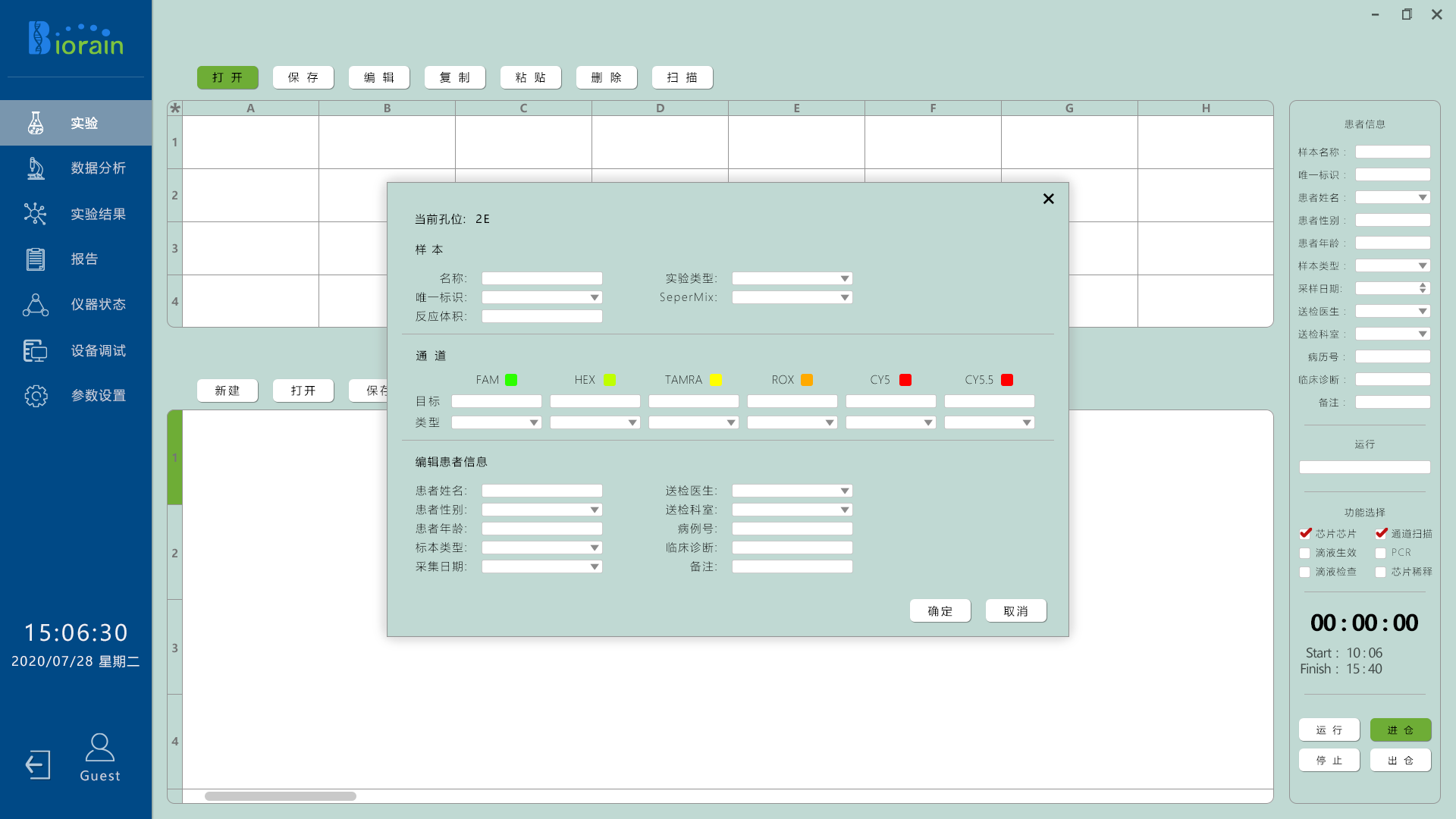Image resolution: width=1456 pixels, height=819 pixels.
Task: Click the clipboard icon for 报告
Action: coord(36,259)
